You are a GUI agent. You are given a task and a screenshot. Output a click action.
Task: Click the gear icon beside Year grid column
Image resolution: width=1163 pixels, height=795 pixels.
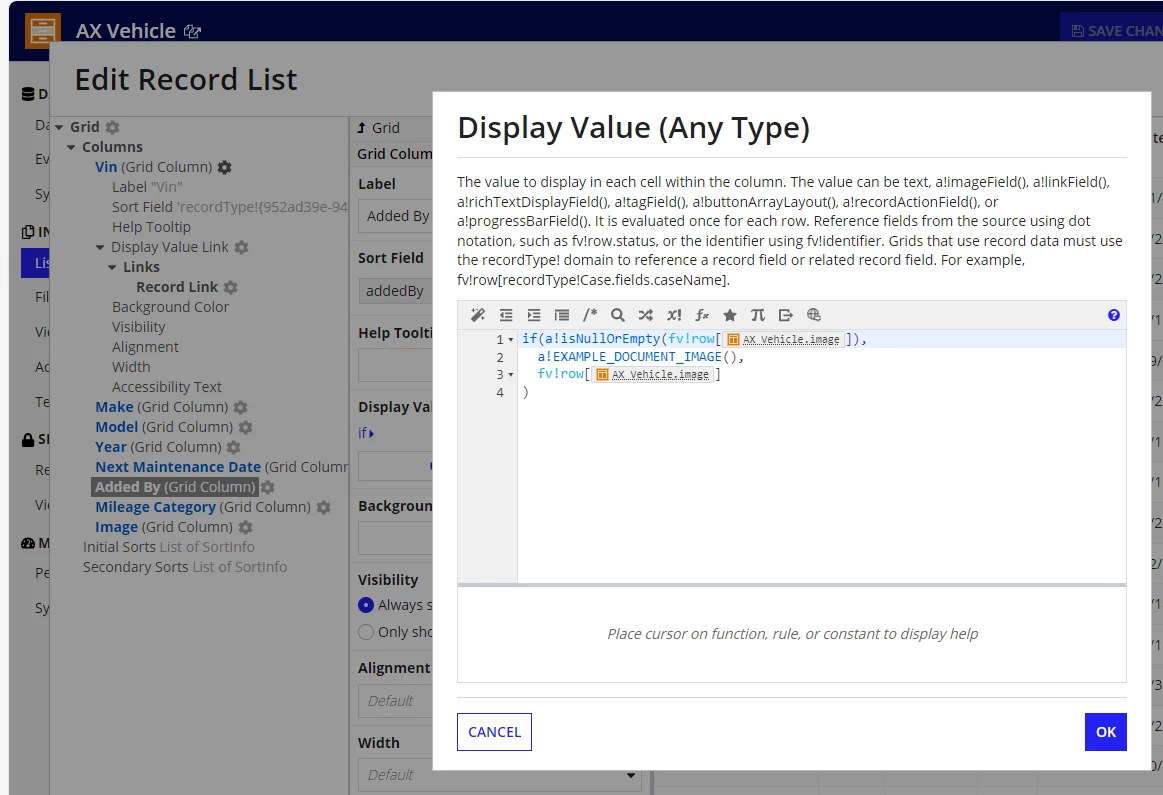point(234,447)
